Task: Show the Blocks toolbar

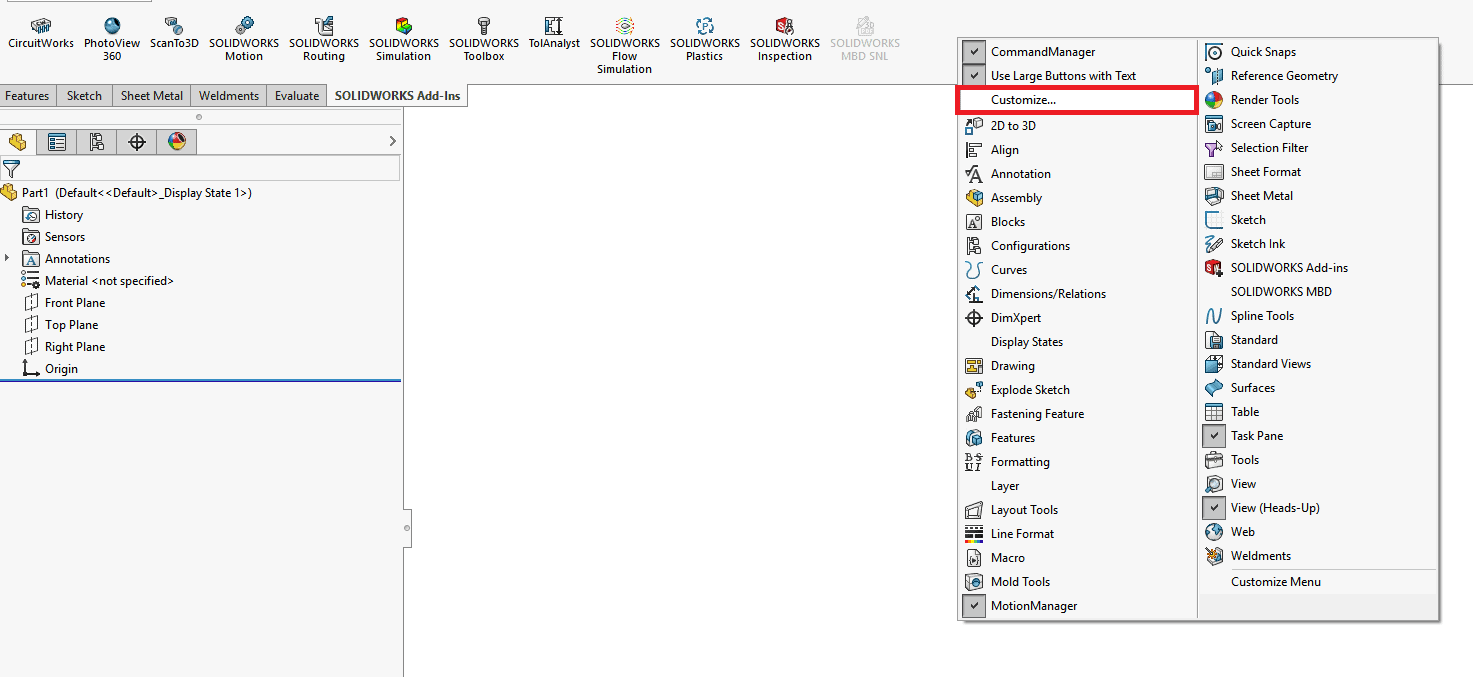Action: click(x=1077, y=222)
